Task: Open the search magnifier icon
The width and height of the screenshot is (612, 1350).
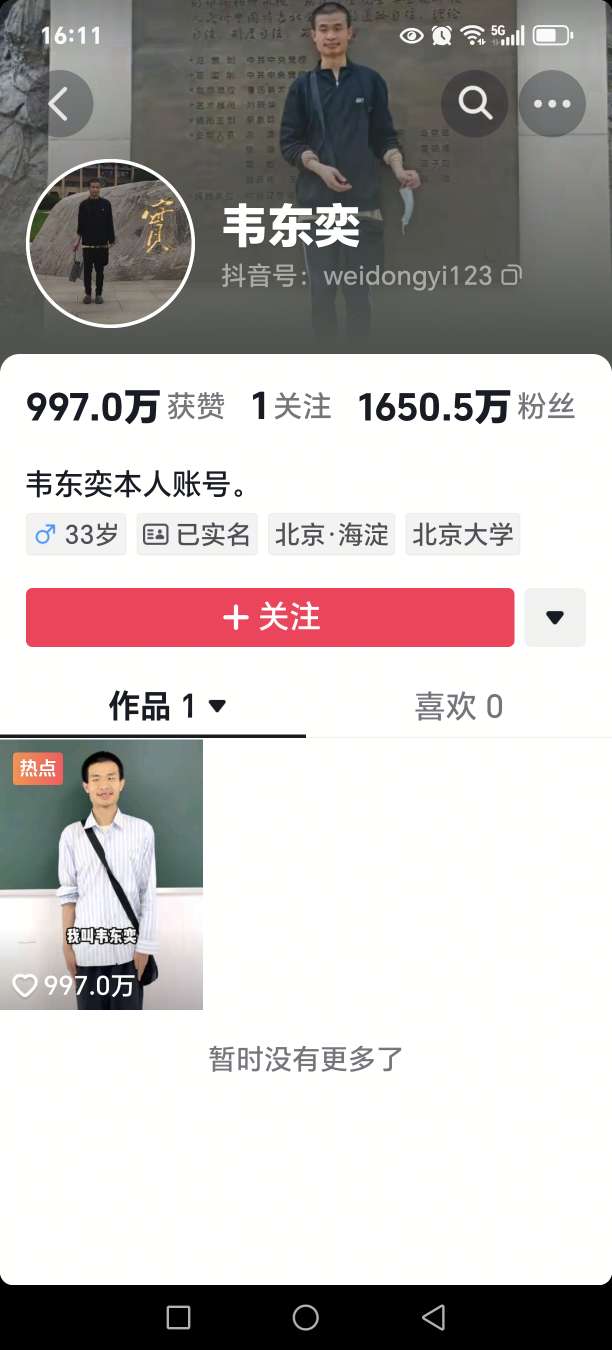Action: pyautogui.click(x=475, y=103)
